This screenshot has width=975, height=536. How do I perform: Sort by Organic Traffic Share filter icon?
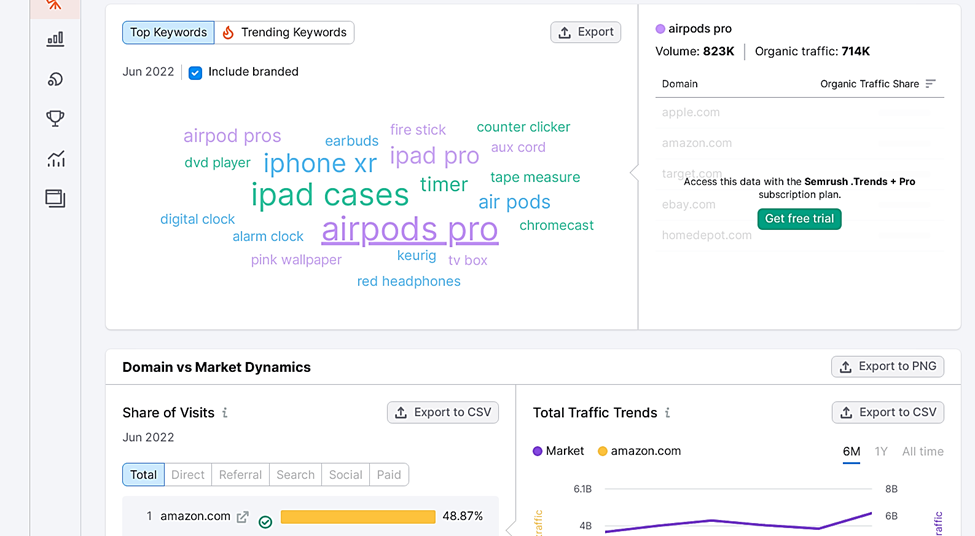(x=930, y=84)
